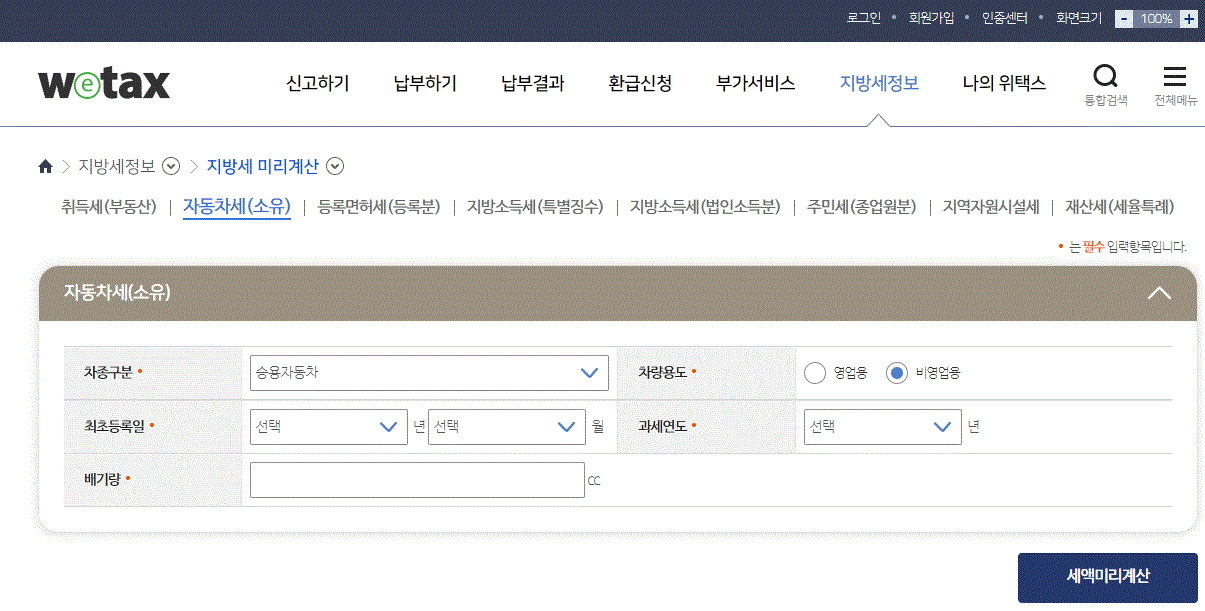The width and height of the screenshot is (1205, 611).
Task: Click the 지방세 미리계산 breadcrumb link
Action: point(263,166)
